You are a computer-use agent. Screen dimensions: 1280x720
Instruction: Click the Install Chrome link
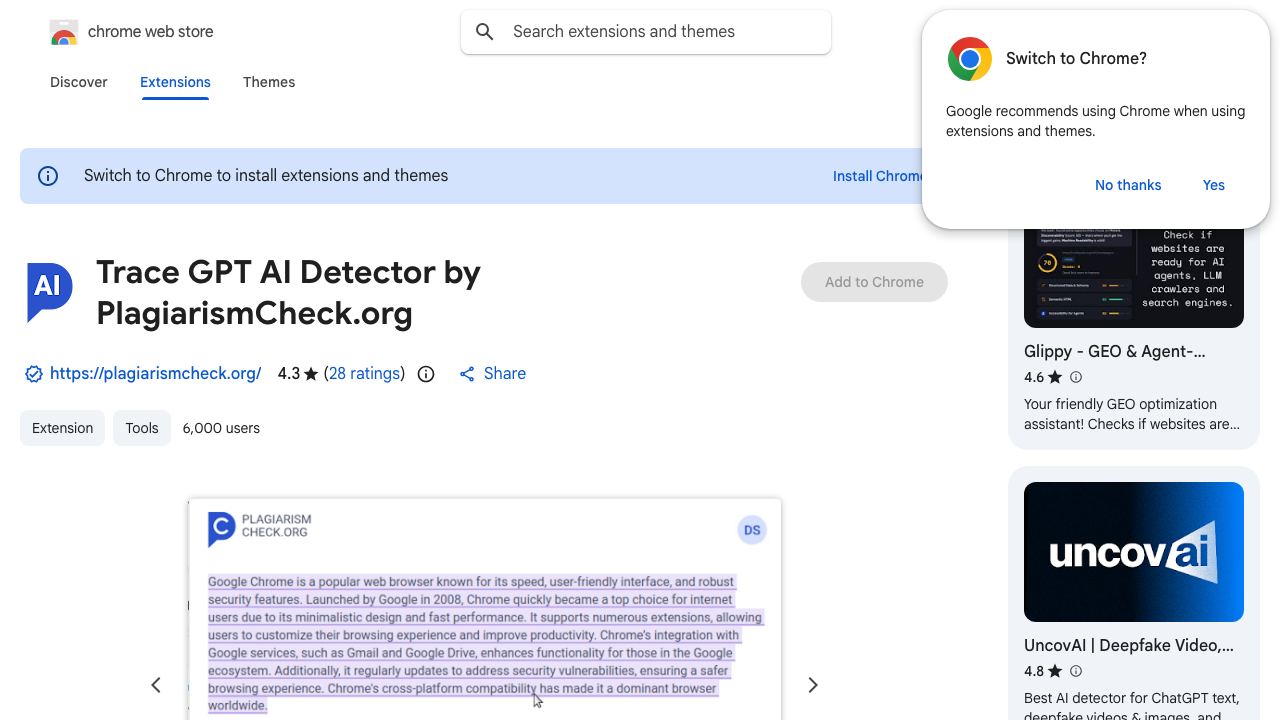pos(878,176)
